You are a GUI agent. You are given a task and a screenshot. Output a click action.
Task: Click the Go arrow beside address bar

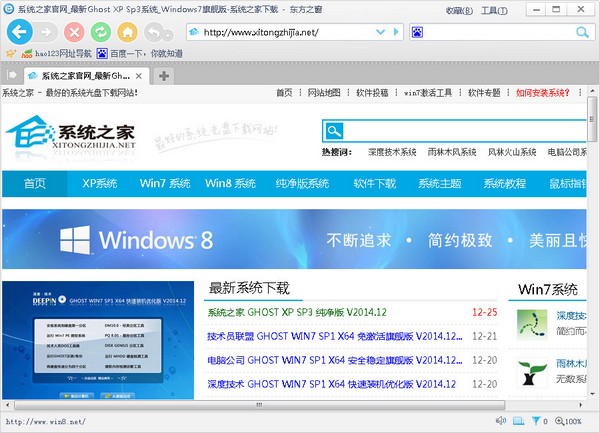396,32
